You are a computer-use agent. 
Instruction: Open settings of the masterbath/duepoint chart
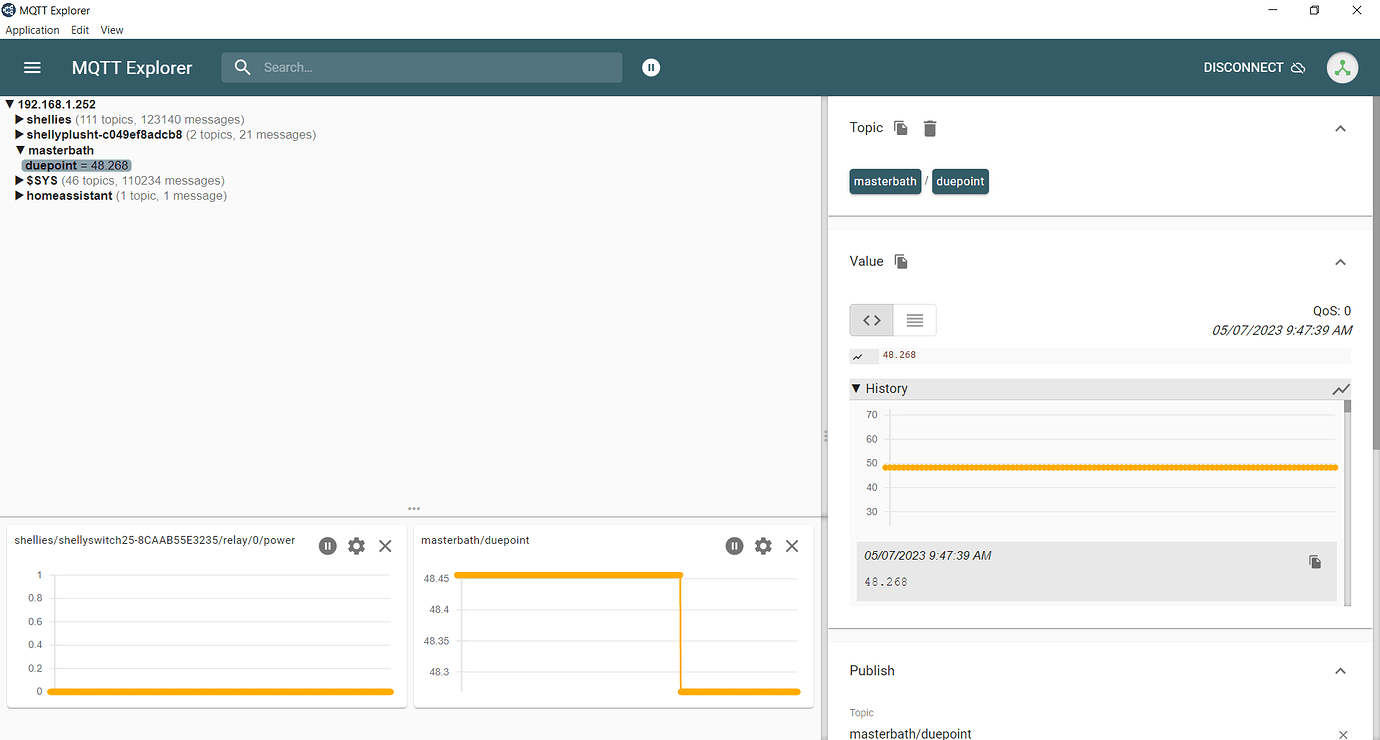pyautogui.click(x=763, y=546)
